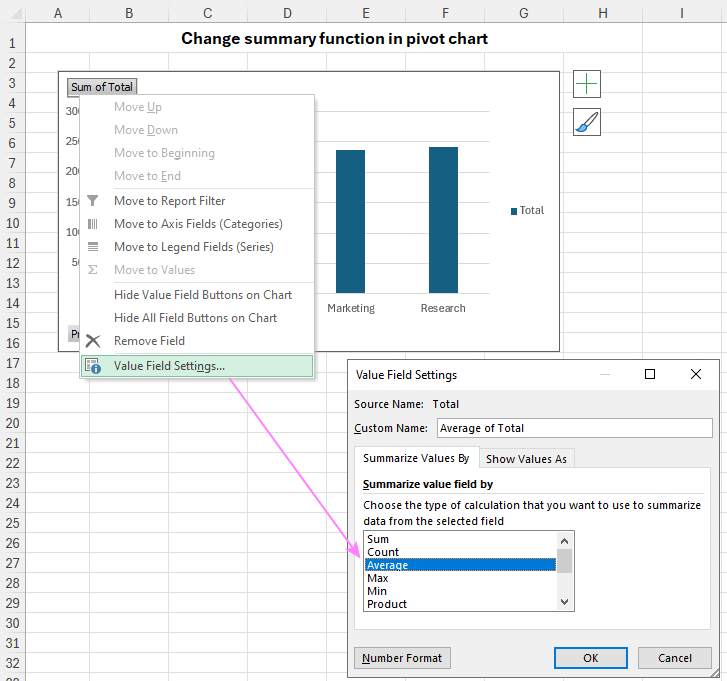This screenshot has width=727, height=681.
Task: Click the Sum of Total field button
Action: point(102,87)
